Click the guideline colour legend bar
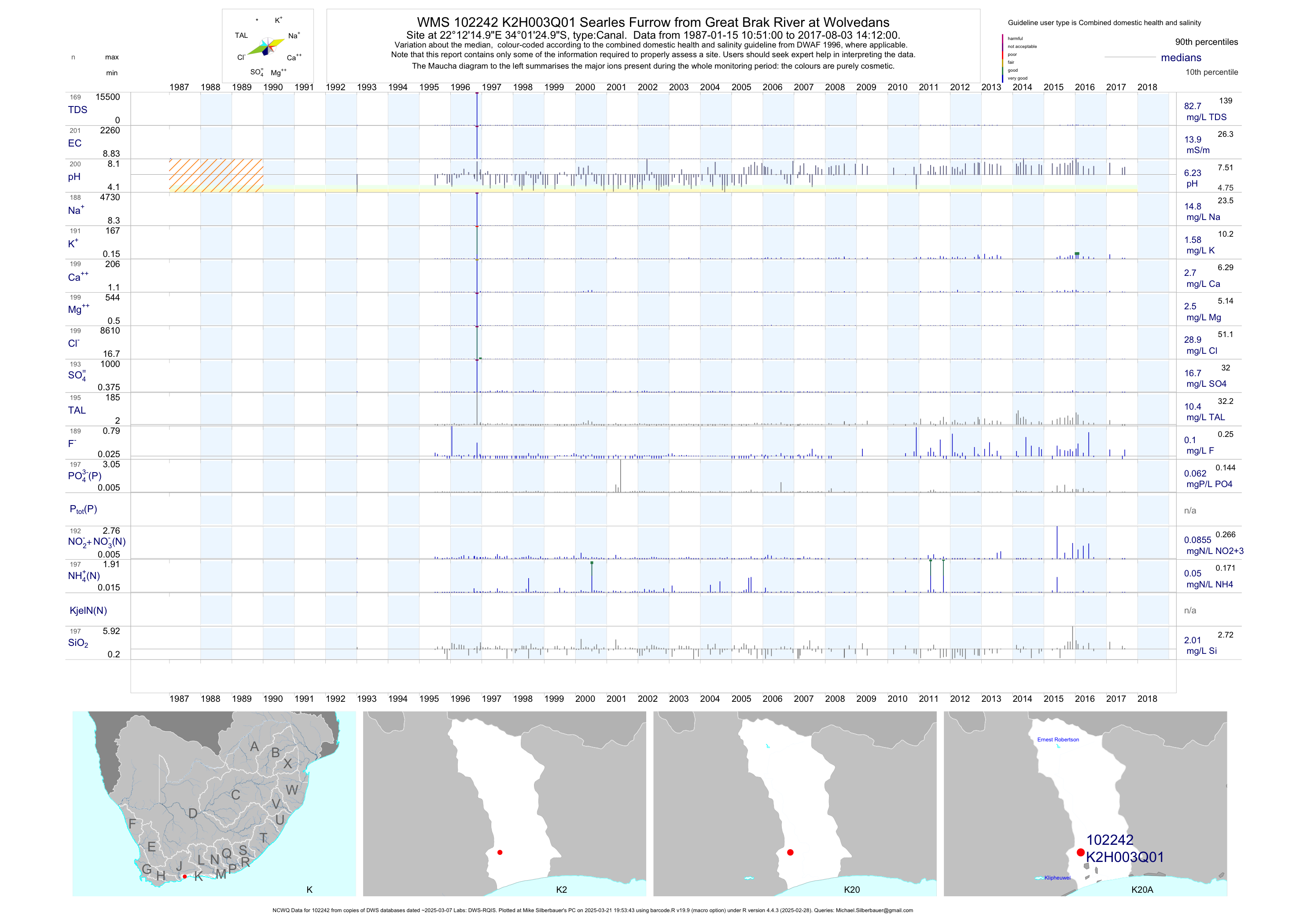This screenshot has height=924, width=1307. pyautogui.click(x=1002, y=58)
